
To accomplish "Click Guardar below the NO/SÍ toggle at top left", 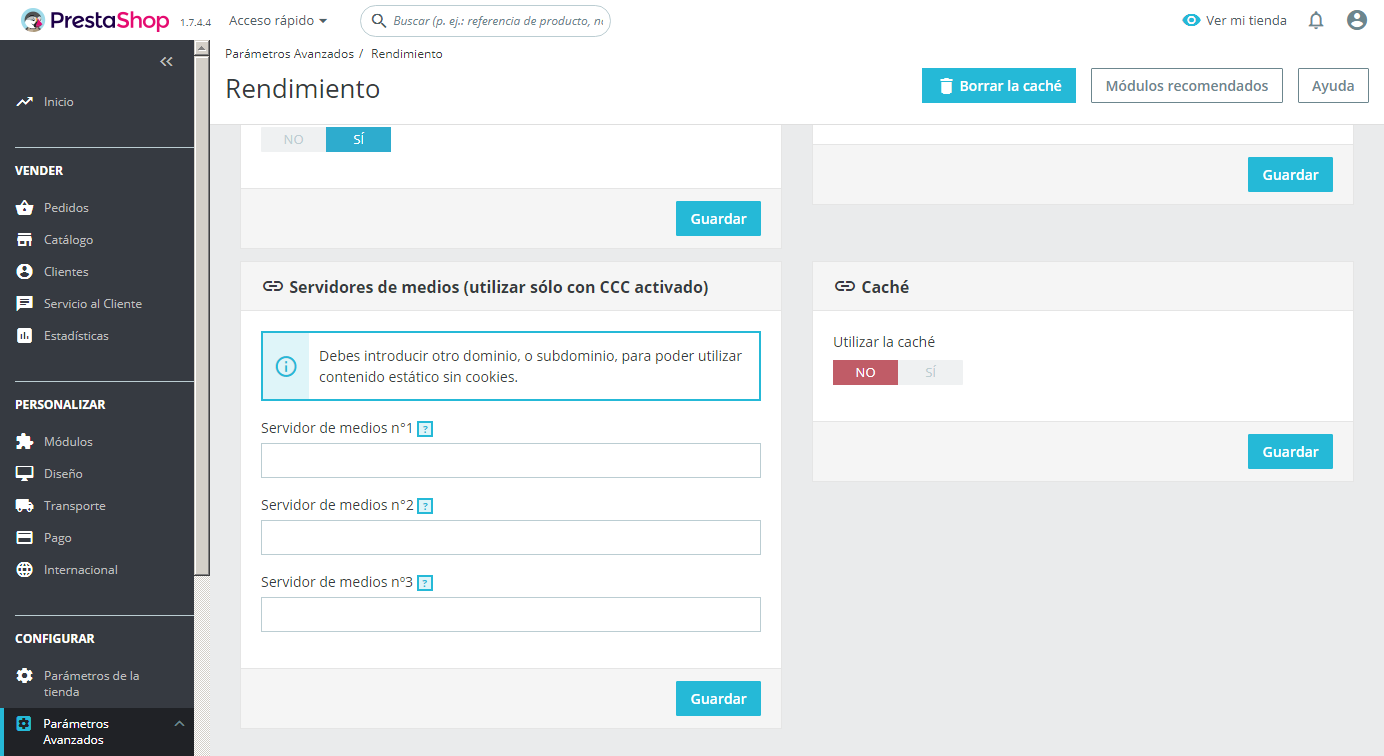I will [x=718, y=219].
